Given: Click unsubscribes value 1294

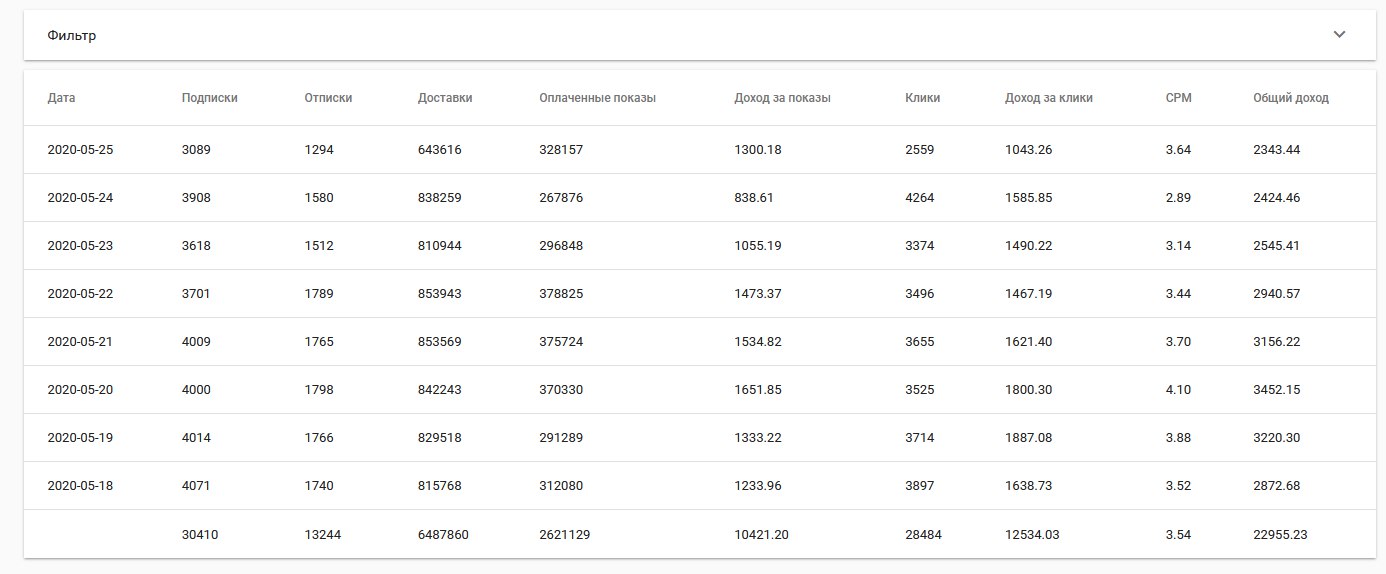Looking at the screenshot, I should [x=319, y=150].
